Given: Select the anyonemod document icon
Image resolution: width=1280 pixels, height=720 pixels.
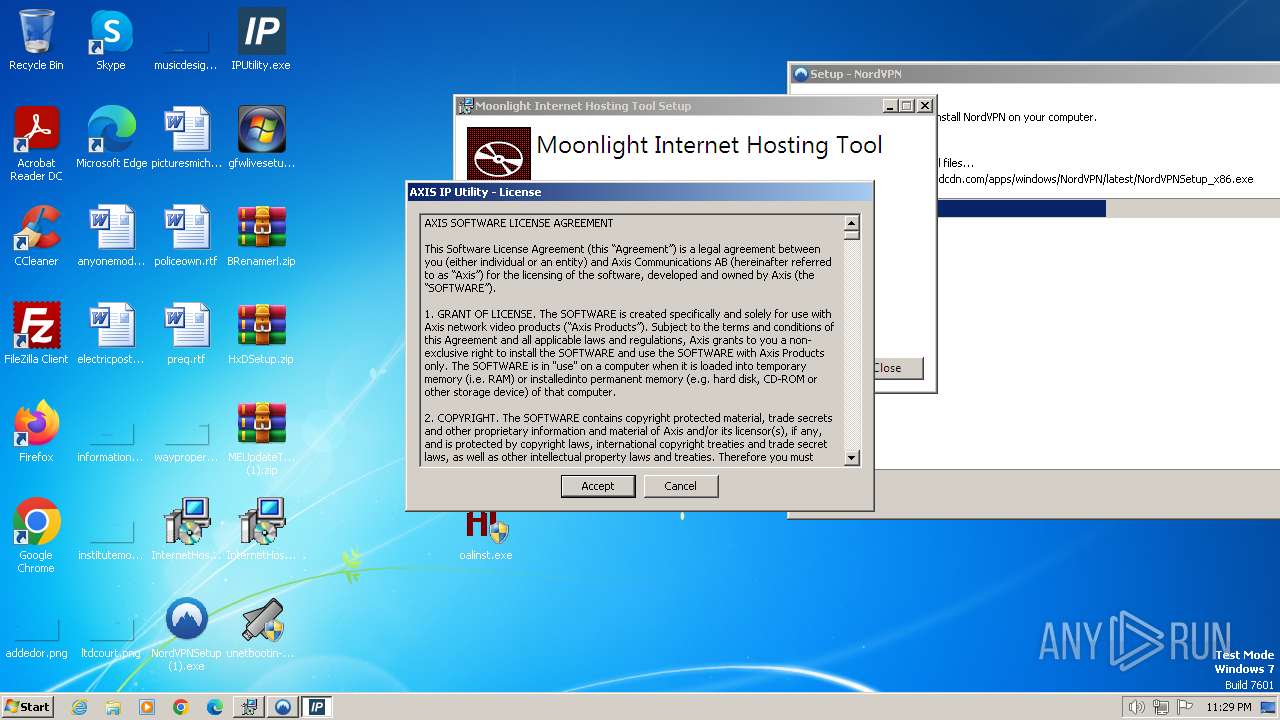Looking at the screenshot, I should click(111, 236).
